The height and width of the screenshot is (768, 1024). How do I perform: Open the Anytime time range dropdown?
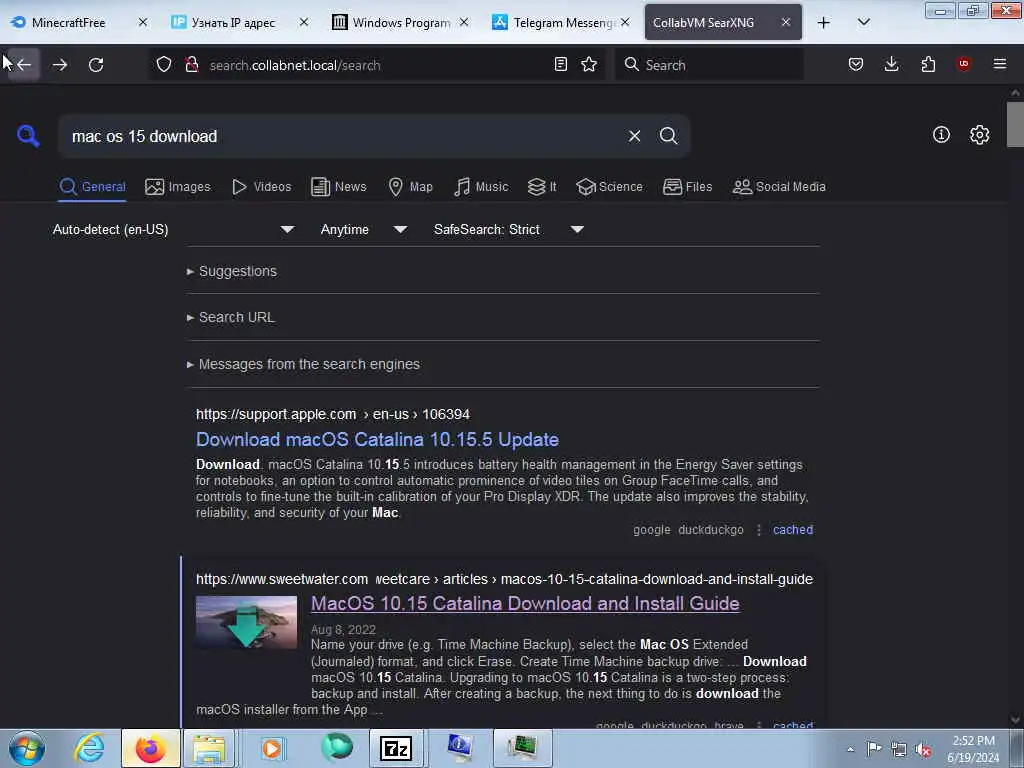[x=364, y=229]
